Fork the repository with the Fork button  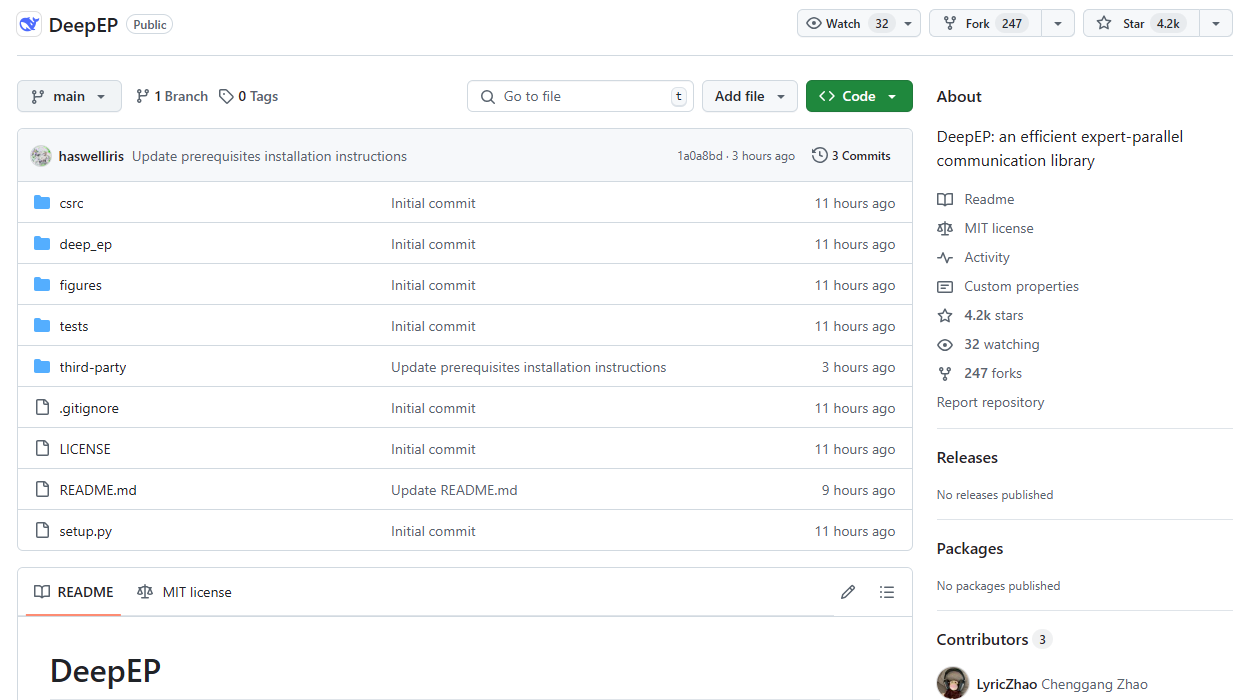coord(985,23)
